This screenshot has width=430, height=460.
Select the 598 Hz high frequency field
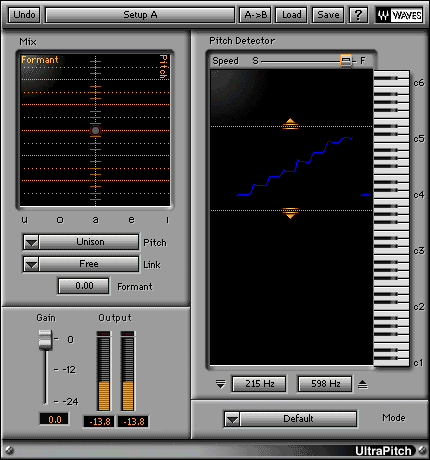(x=325, y=384)
